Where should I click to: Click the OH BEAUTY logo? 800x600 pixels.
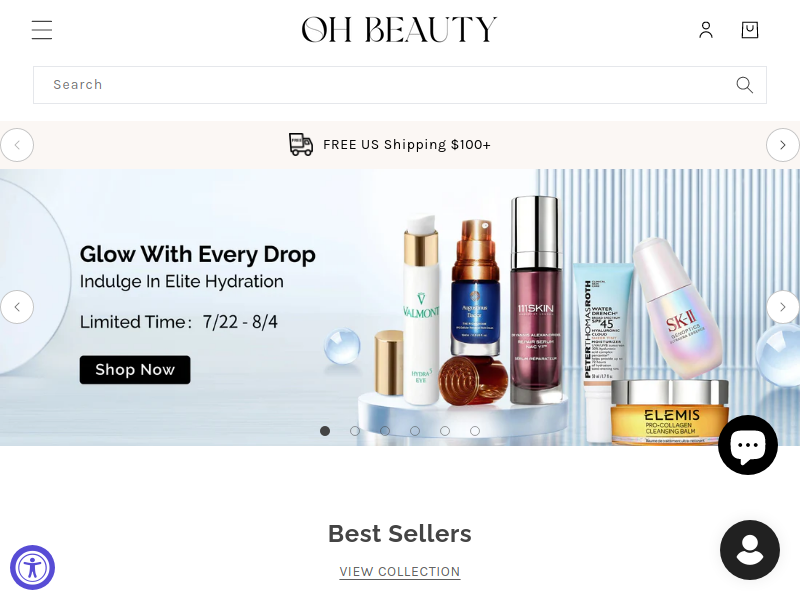pos(399,30)
